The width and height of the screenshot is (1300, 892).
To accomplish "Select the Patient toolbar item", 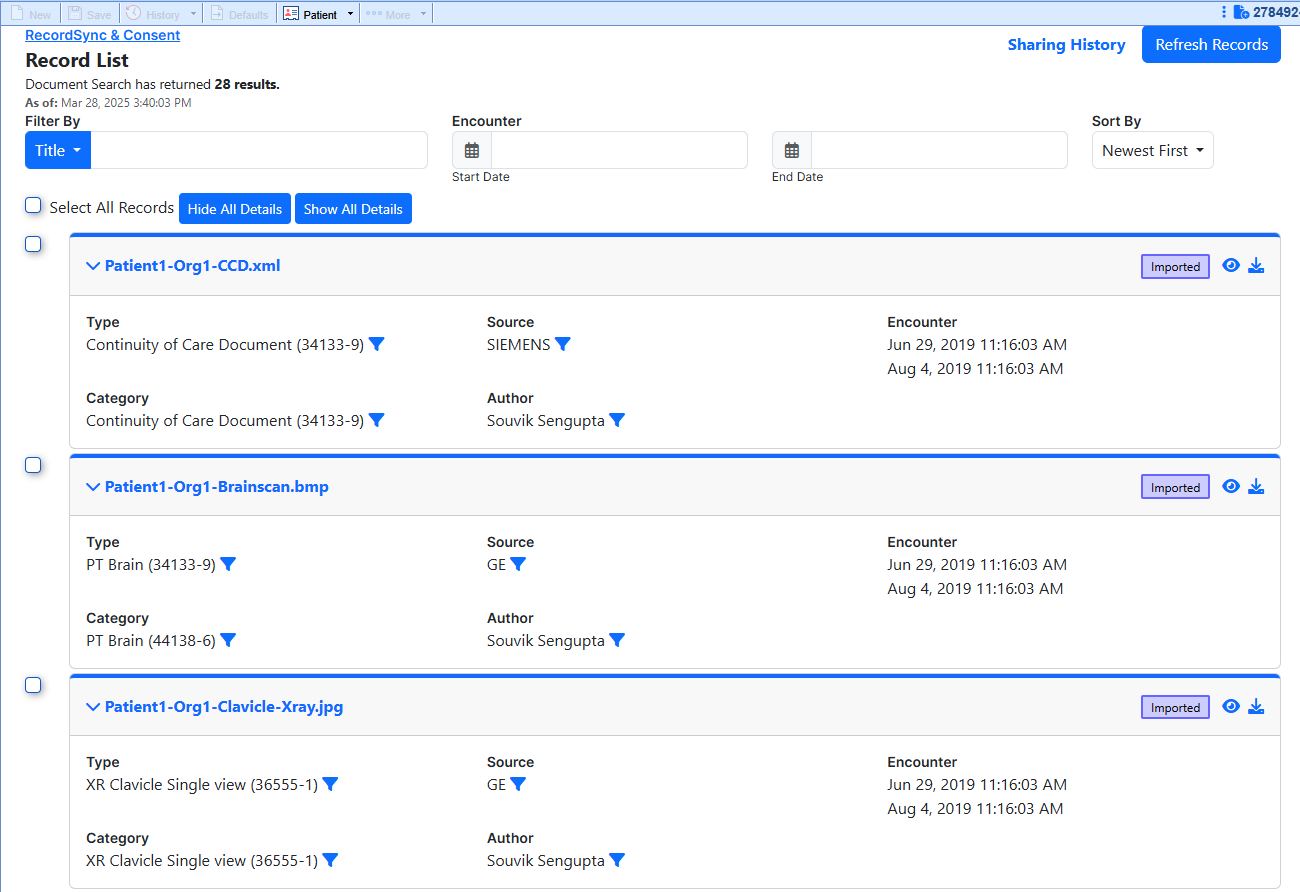I will coord(311,14).
